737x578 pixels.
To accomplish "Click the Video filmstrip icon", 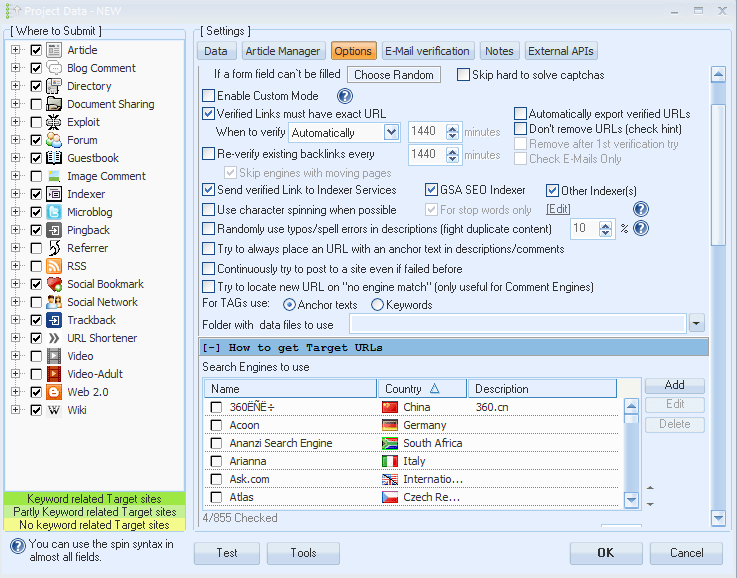I will point(54,356).
